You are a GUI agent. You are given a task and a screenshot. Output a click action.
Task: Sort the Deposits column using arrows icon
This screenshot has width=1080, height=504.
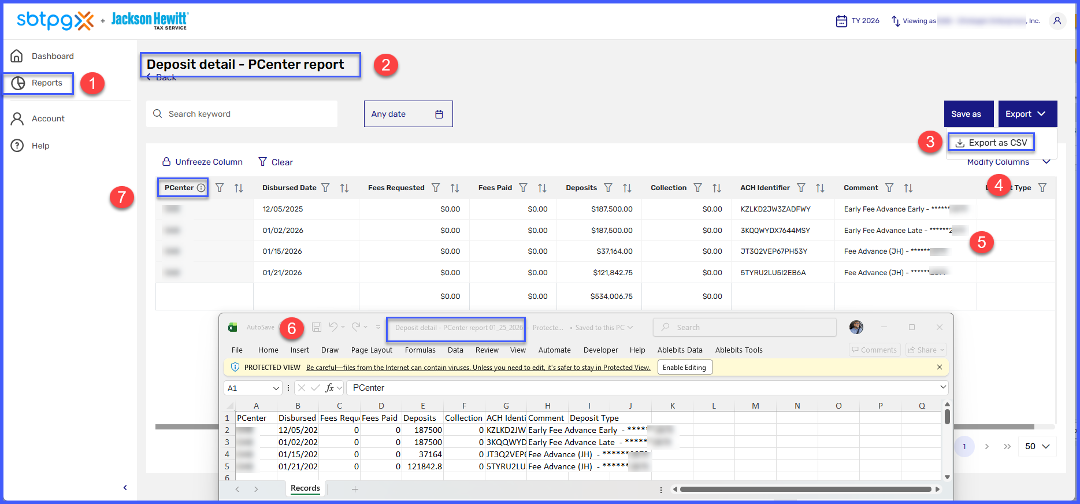click(x=627, y=188)
